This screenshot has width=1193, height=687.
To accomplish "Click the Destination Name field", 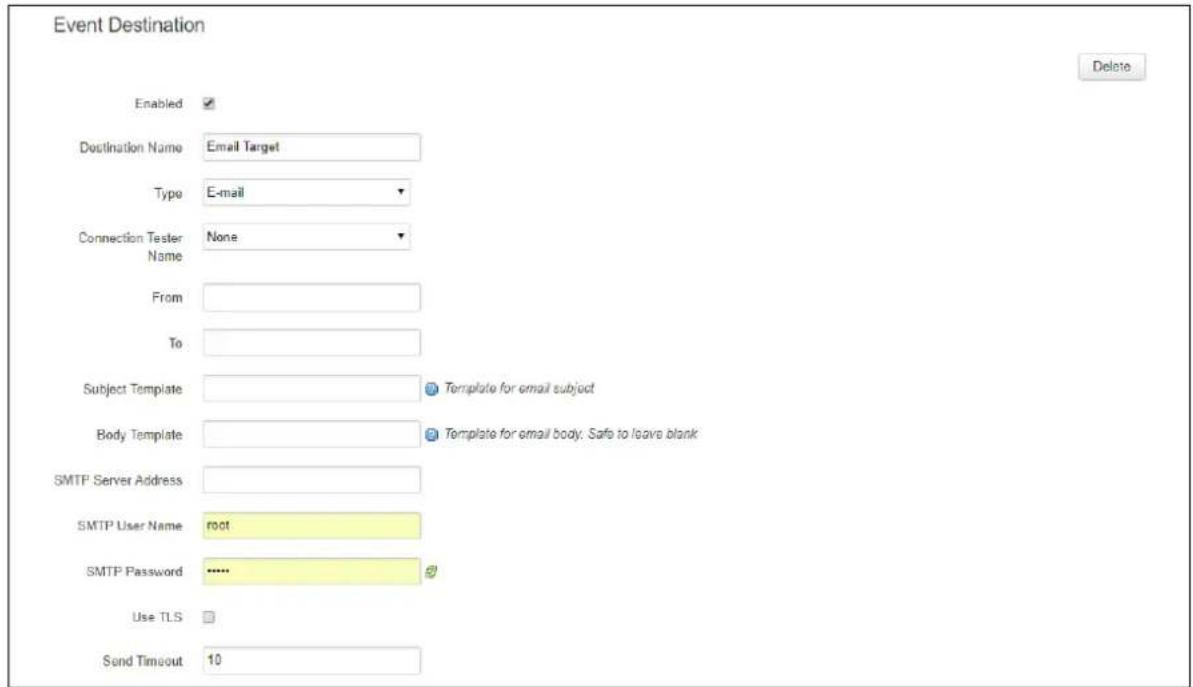I will pyautogui.click(x=311, y=147).
